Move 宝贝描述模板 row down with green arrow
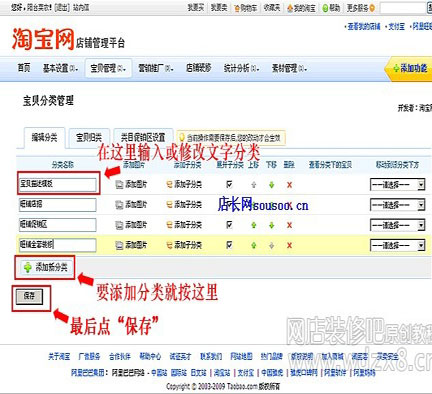Viewport: 432px width, 394px height. pyautogui.click(x=271, y=185)
